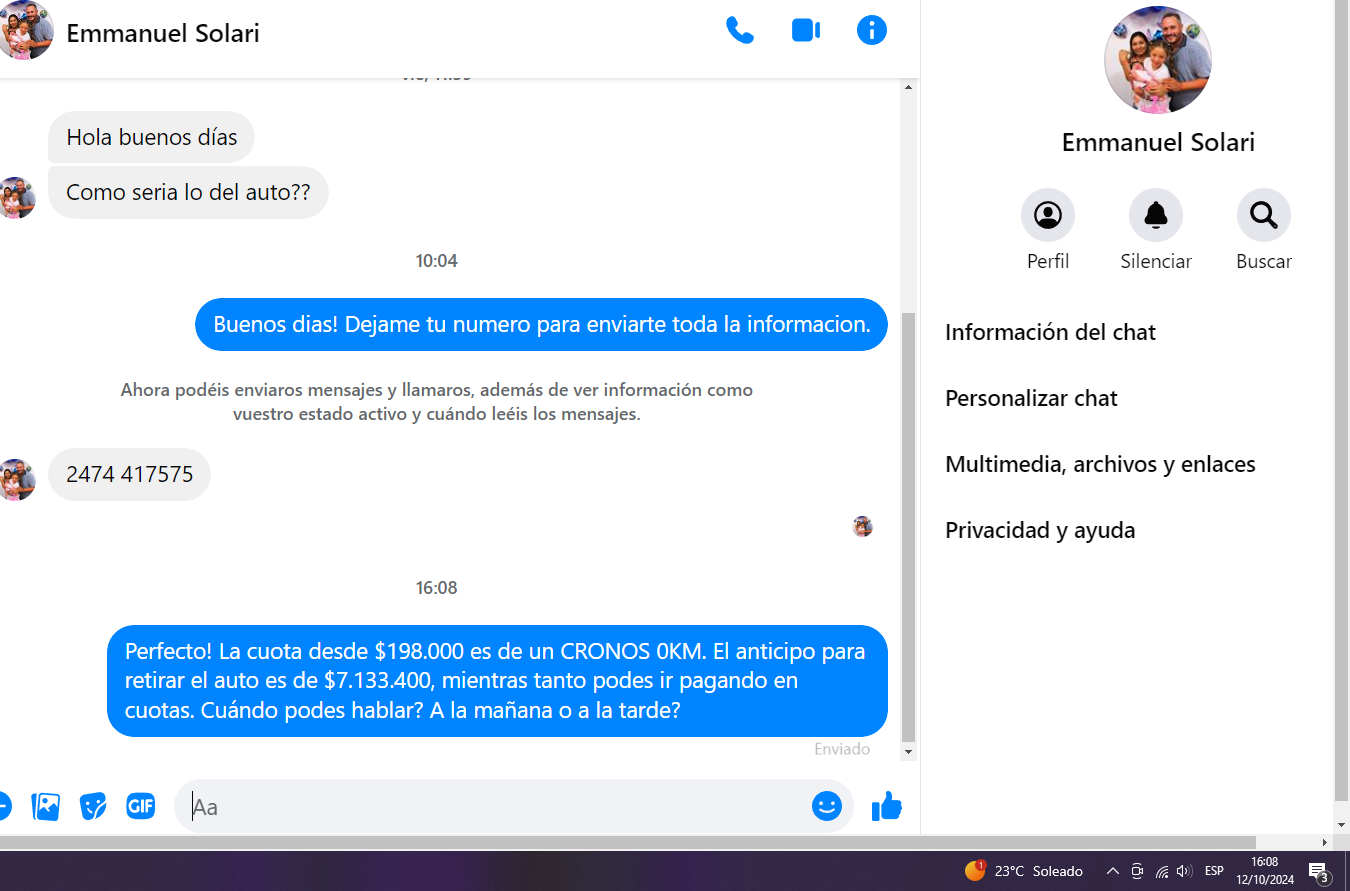Click the small seen-receipt avatar under the messages
This screenshot has width=1350, height=891.
(x=863, y=527)
